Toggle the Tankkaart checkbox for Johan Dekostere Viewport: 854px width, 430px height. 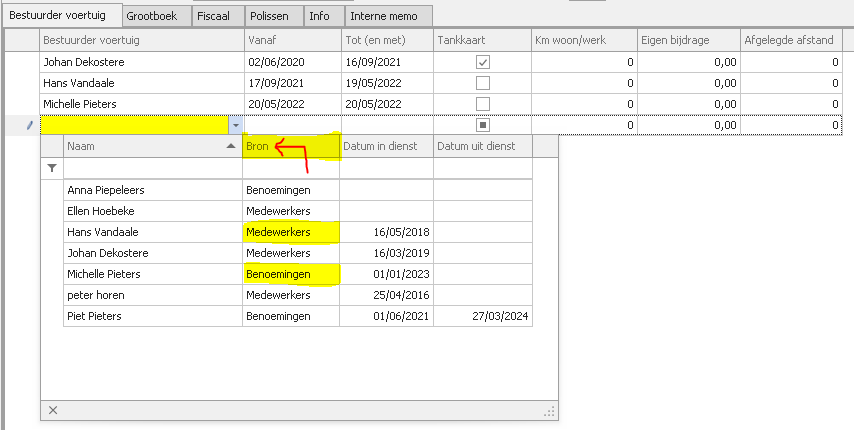tap(483, 62)
